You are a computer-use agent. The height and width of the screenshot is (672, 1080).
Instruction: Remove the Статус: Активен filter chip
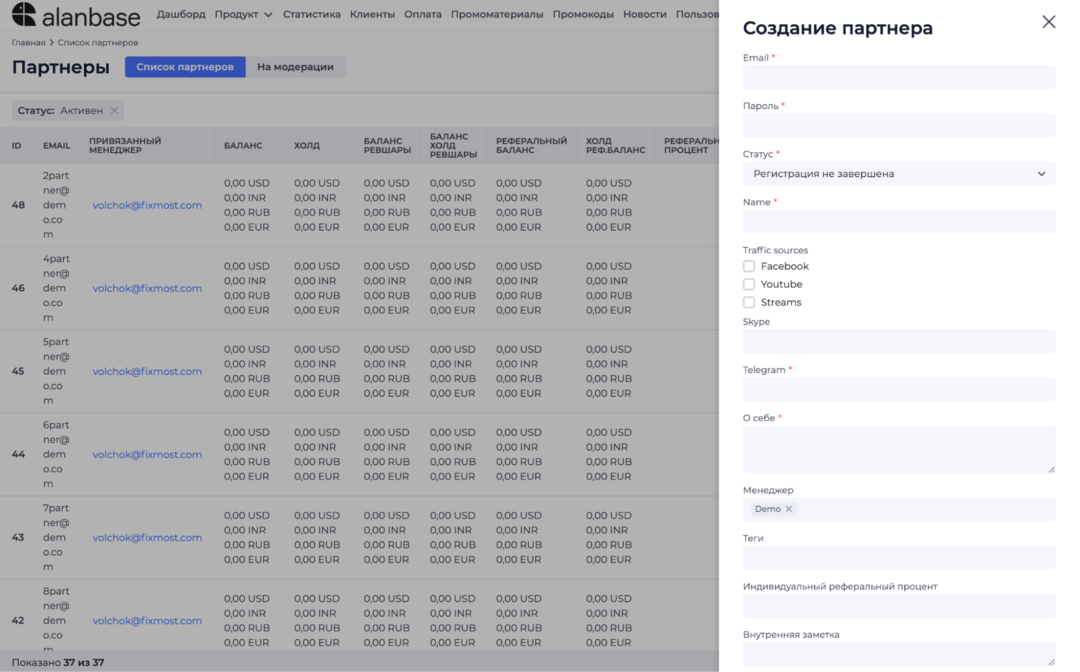coord(114,111)
